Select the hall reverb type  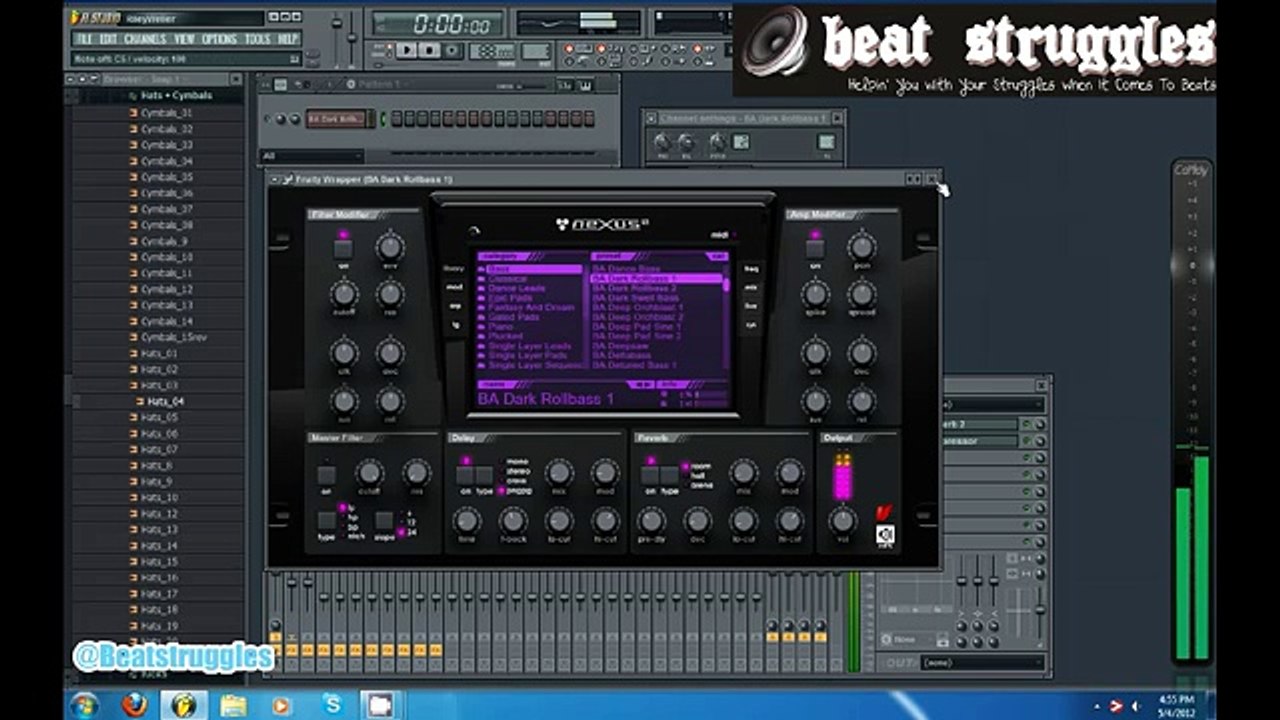(699, 475)
